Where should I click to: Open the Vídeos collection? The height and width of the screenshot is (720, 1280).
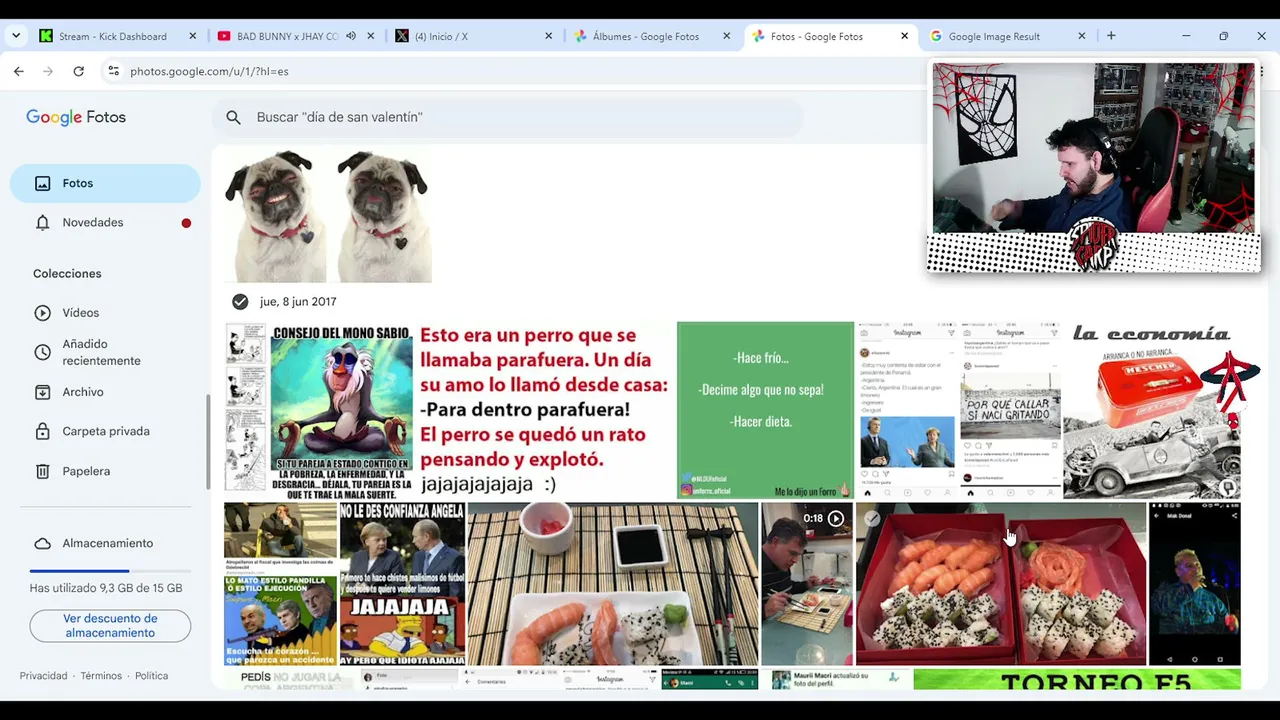coord(105,313)
